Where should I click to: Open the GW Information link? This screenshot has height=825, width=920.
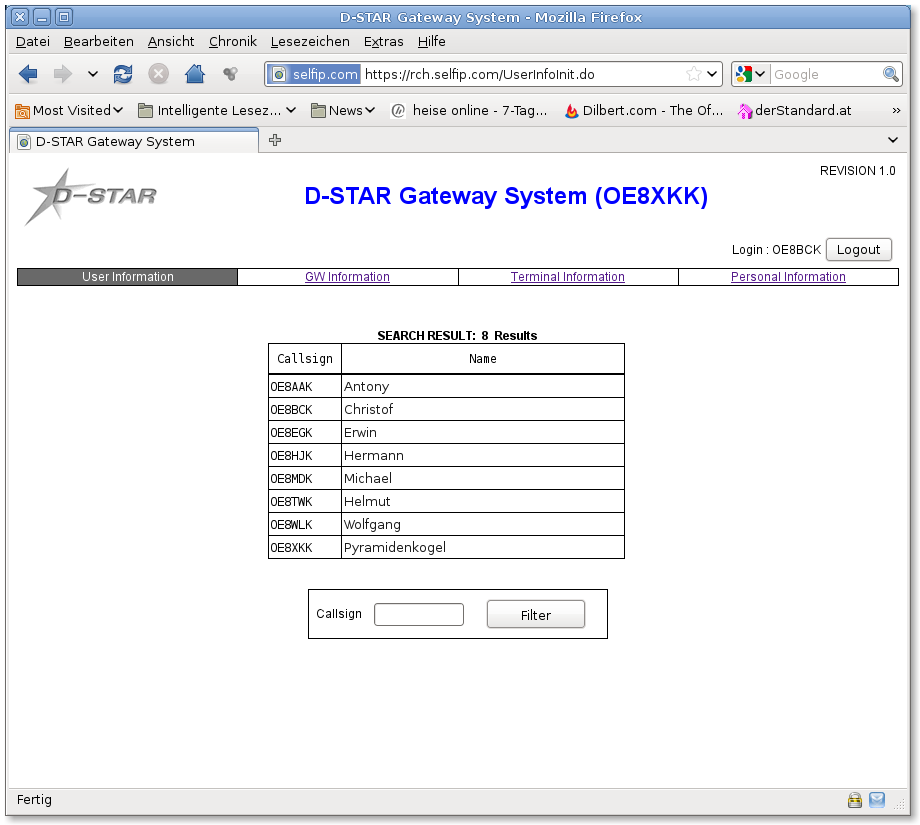pyautogui.click(x=347, y=277)
